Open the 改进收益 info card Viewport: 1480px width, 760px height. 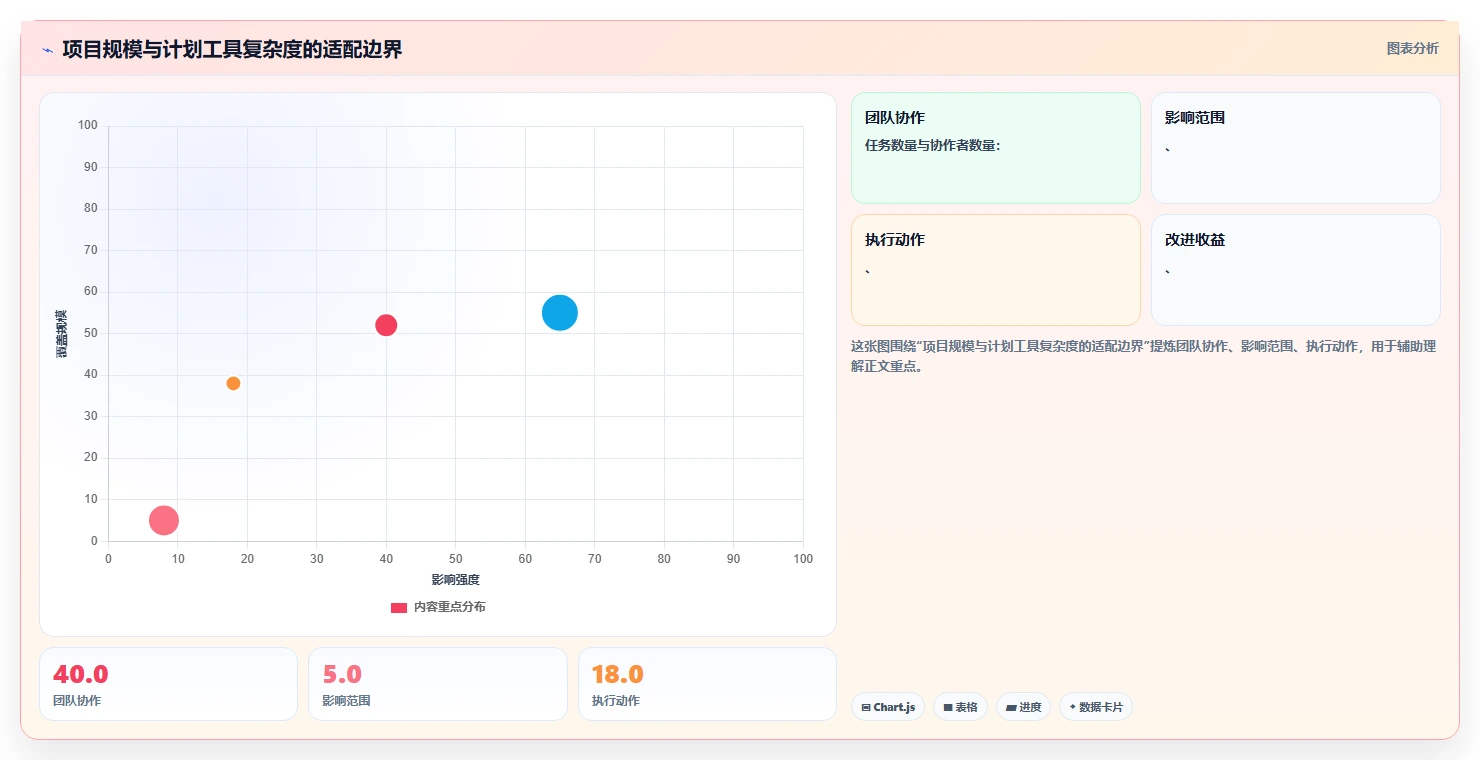click(x=1295, y=270)
